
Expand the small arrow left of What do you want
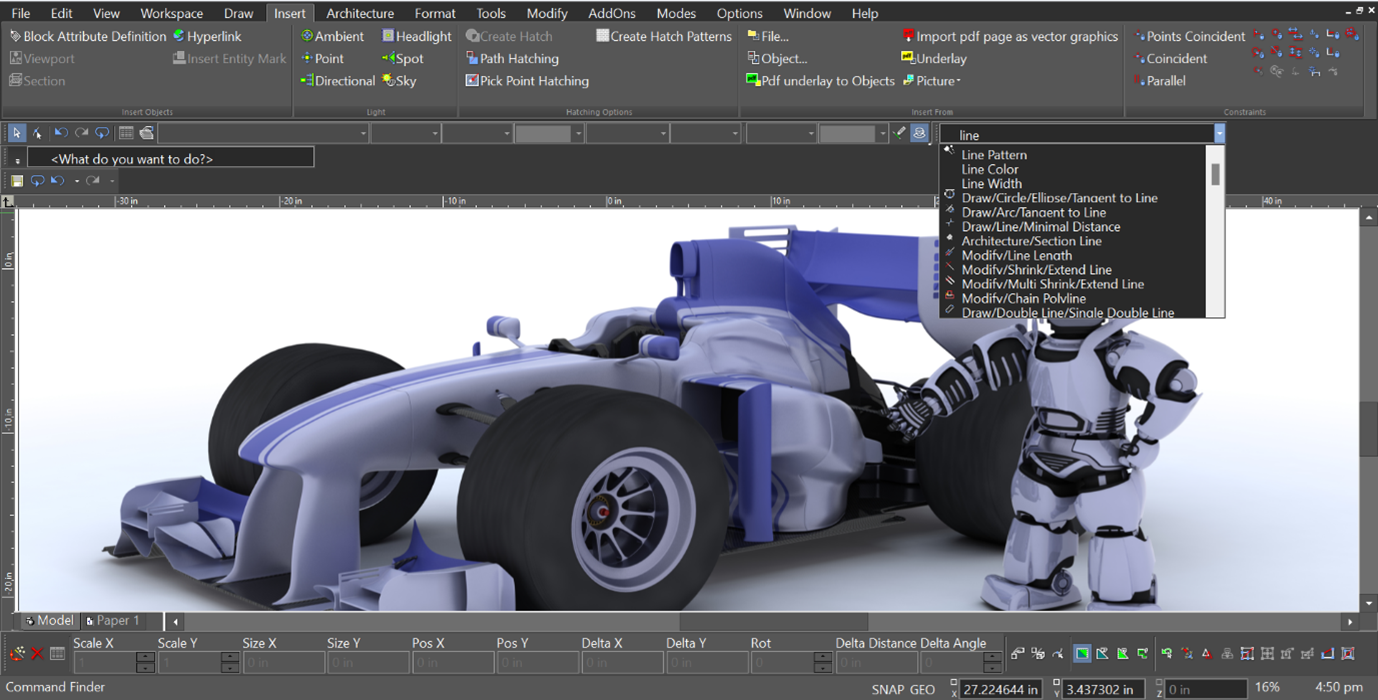click(17, 159)
